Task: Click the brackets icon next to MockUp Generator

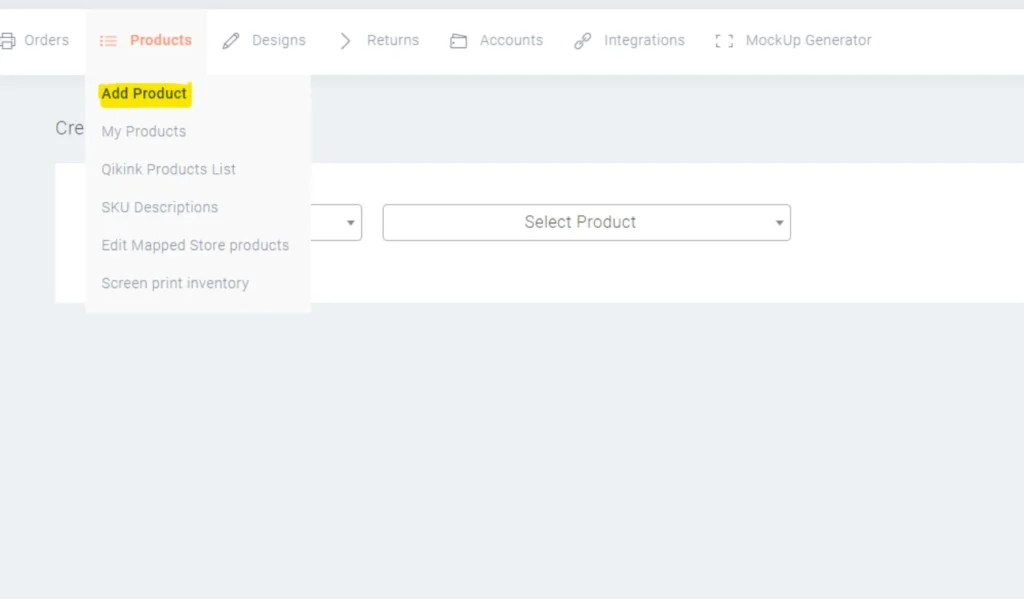Action: 723,40
